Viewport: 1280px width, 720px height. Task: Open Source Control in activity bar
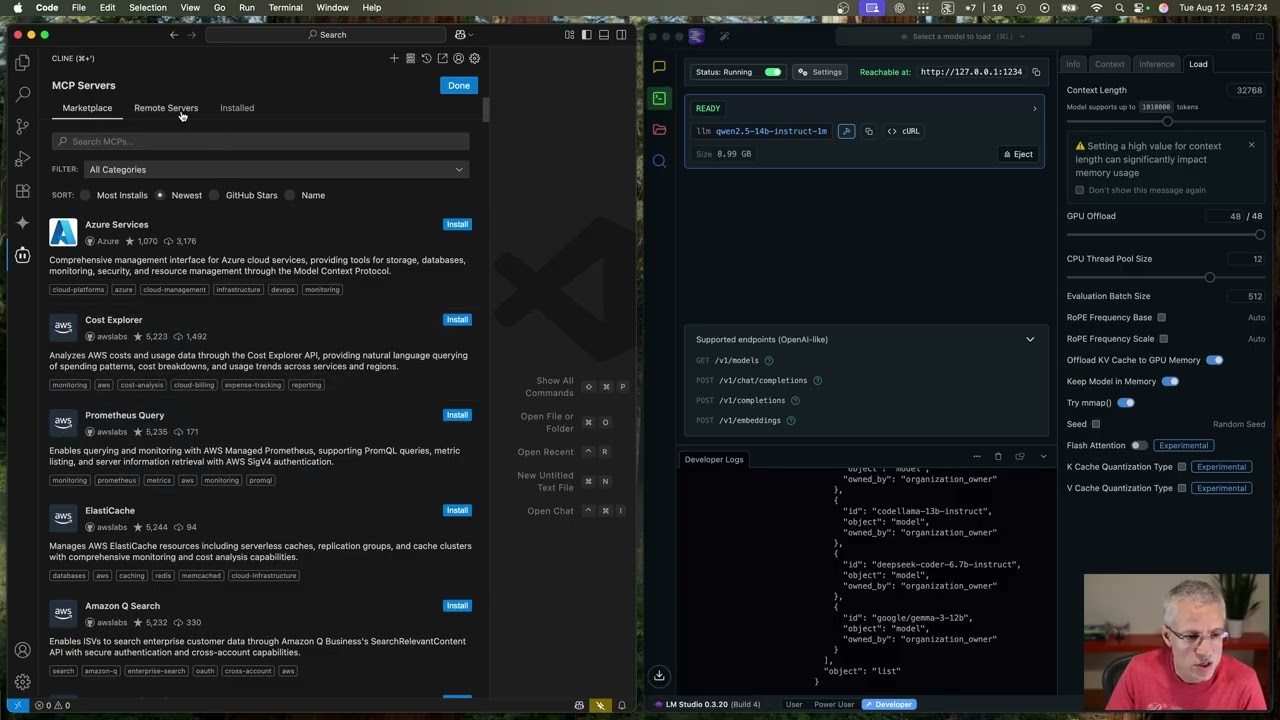point(22,126)
